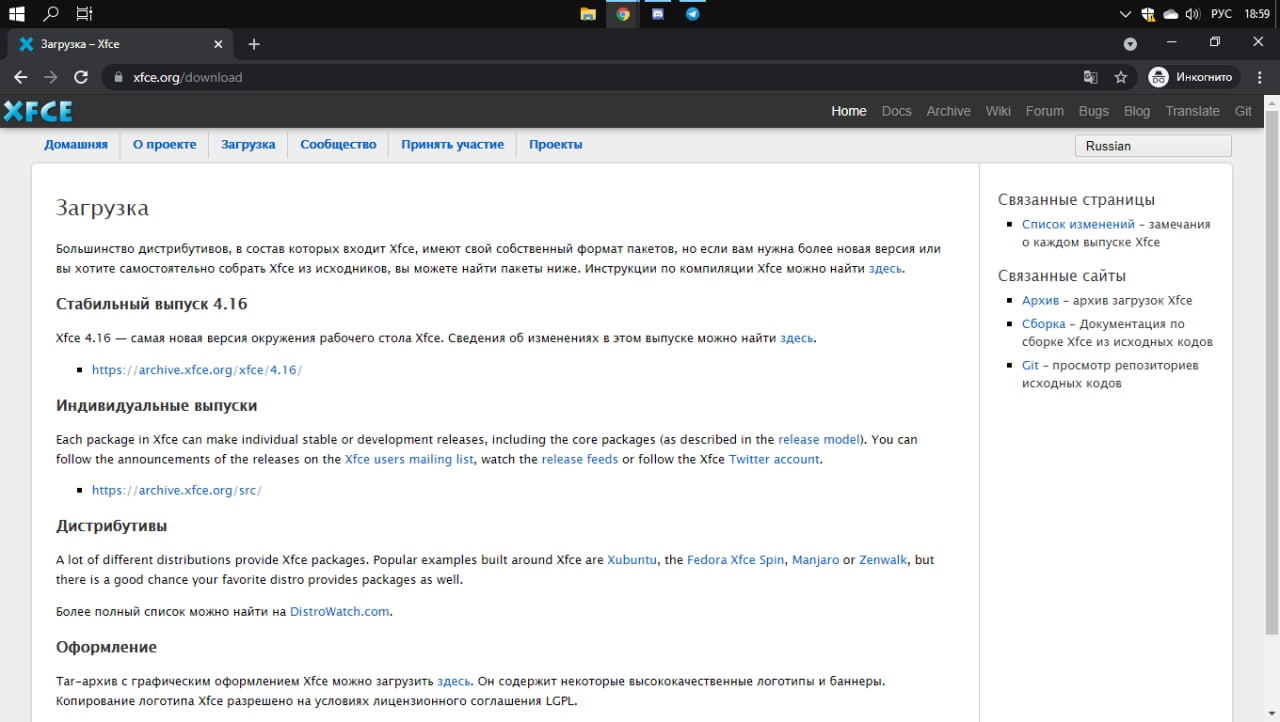This screenshot has width=1280, height=722.
Task: Open the Xfce users mailing list link
Action: [409, 460]
